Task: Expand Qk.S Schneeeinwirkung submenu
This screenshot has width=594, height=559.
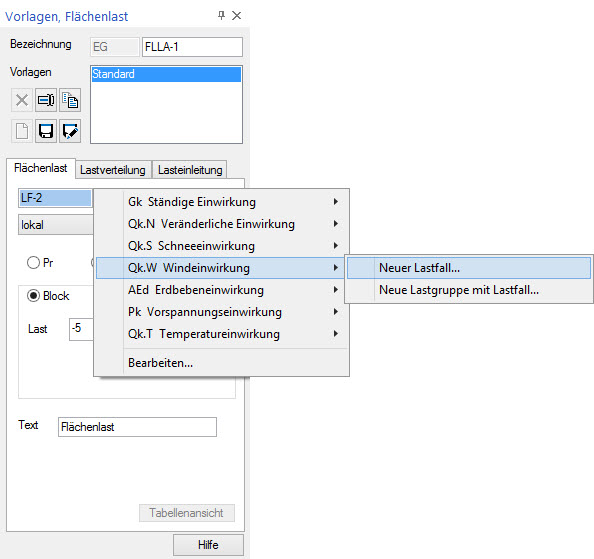Action: click(222, 246)
